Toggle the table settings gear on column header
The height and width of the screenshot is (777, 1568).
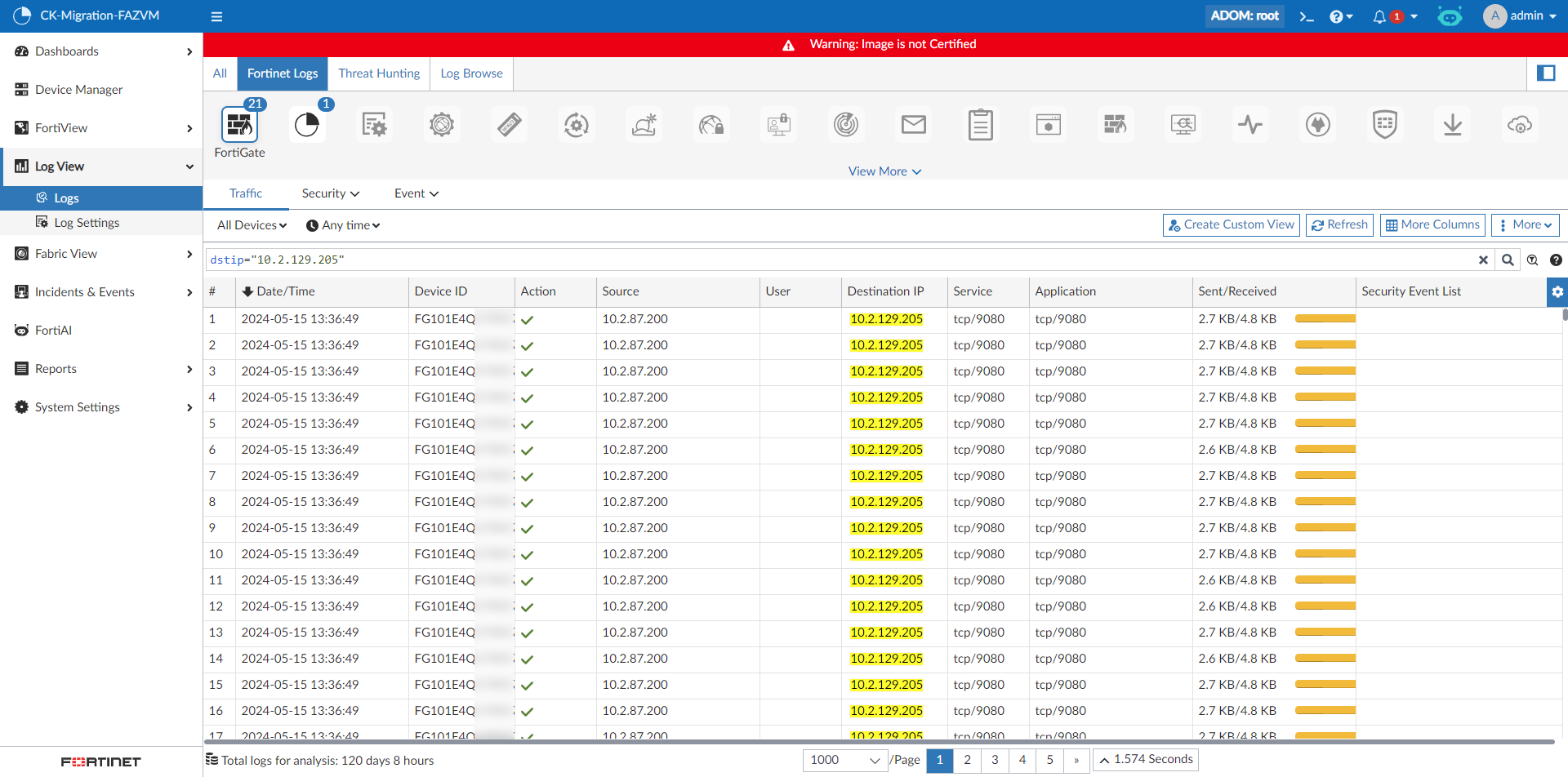[1558, 291]
